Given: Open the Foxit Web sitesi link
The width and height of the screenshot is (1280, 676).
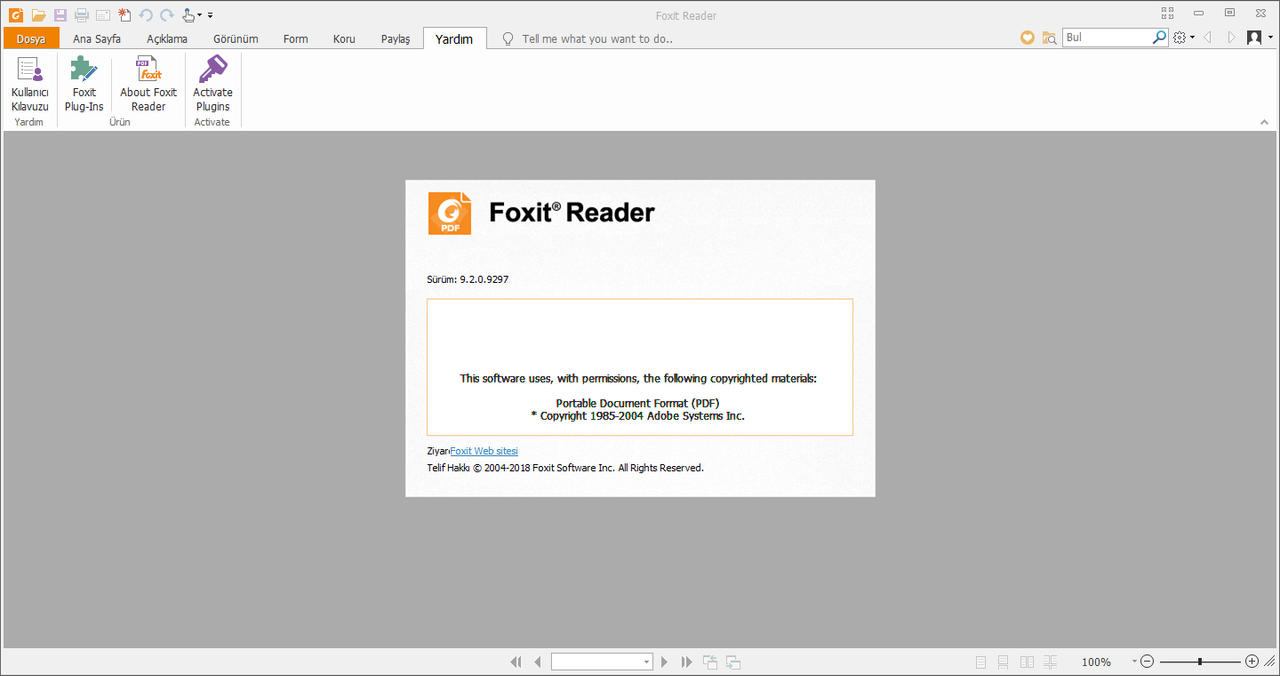Looking at the screenshot, I should pos(484,451).
